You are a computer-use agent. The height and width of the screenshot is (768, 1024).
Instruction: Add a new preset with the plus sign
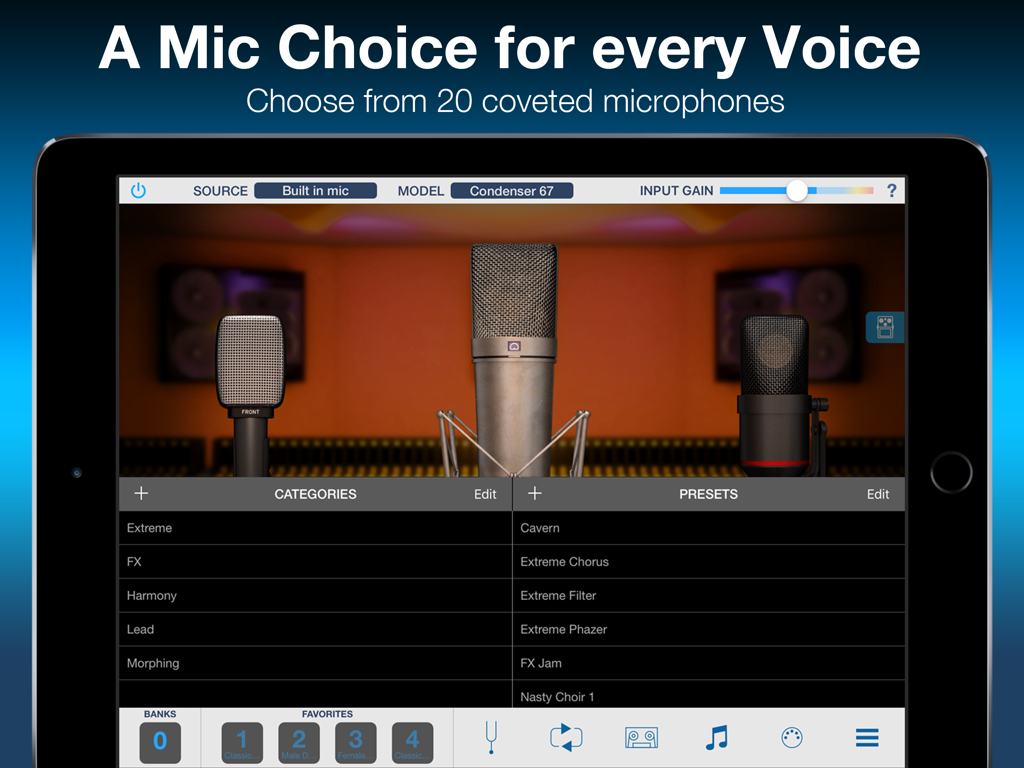coord(534,493)
